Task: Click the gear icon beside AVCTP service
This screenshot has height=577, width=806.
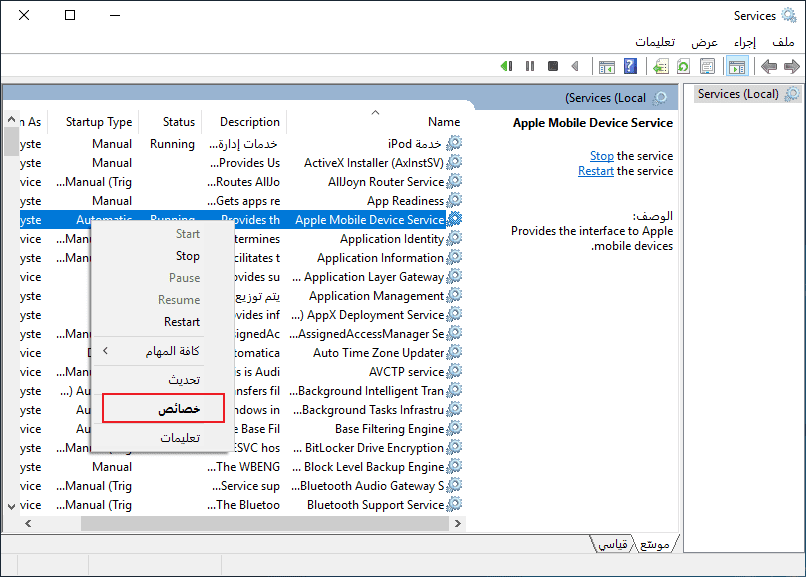Action: 454,371
